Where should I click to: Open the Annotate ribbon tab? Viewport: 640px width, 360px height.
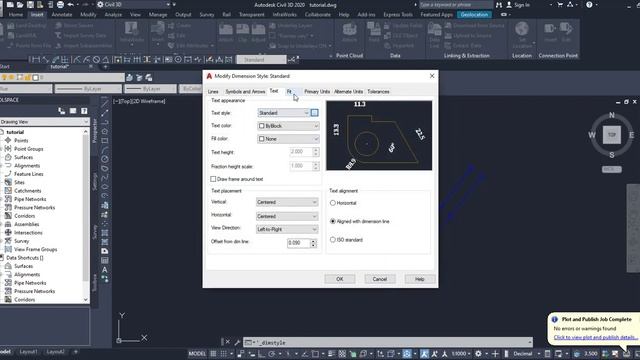tap(62, 14)
